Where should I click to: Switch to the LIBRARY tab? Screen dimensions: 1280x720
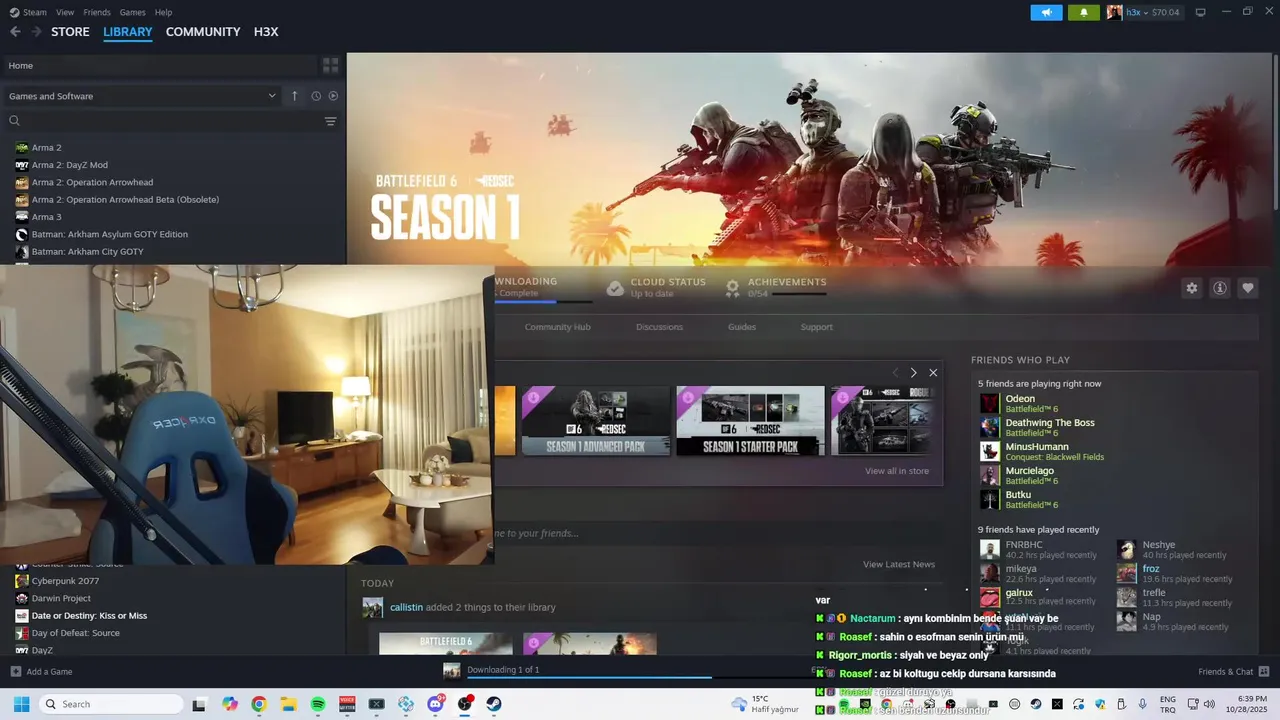pos(128,32)
